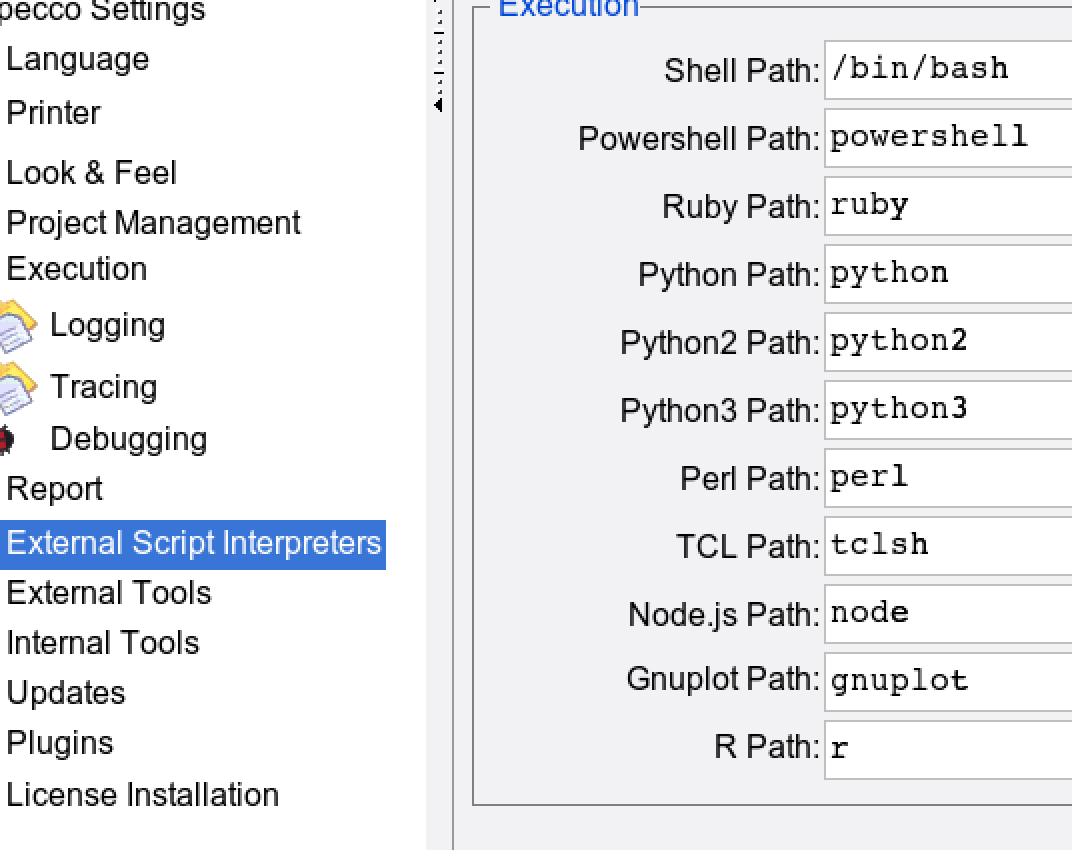
Task: Click the Tracing folder icon
Action: click(18, 388)
